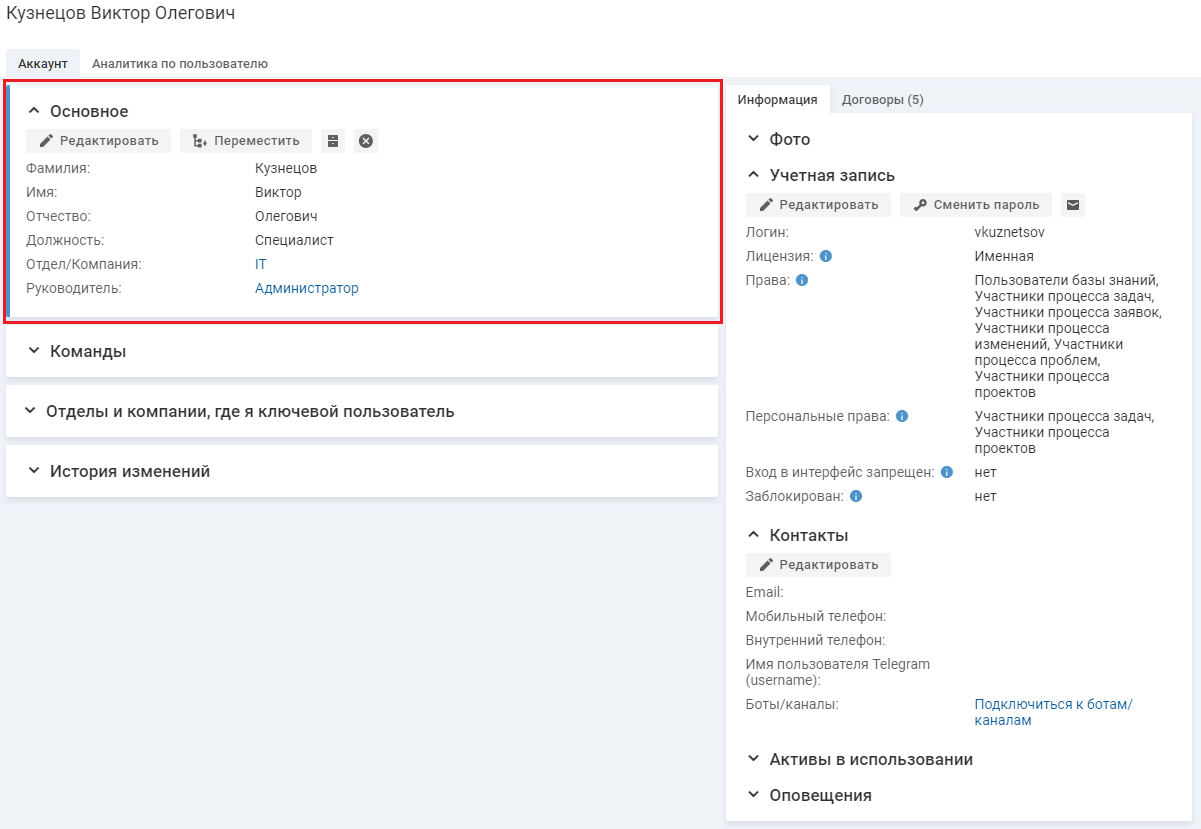Switch to Аналитика по пользователю tab

click(180, 63)
